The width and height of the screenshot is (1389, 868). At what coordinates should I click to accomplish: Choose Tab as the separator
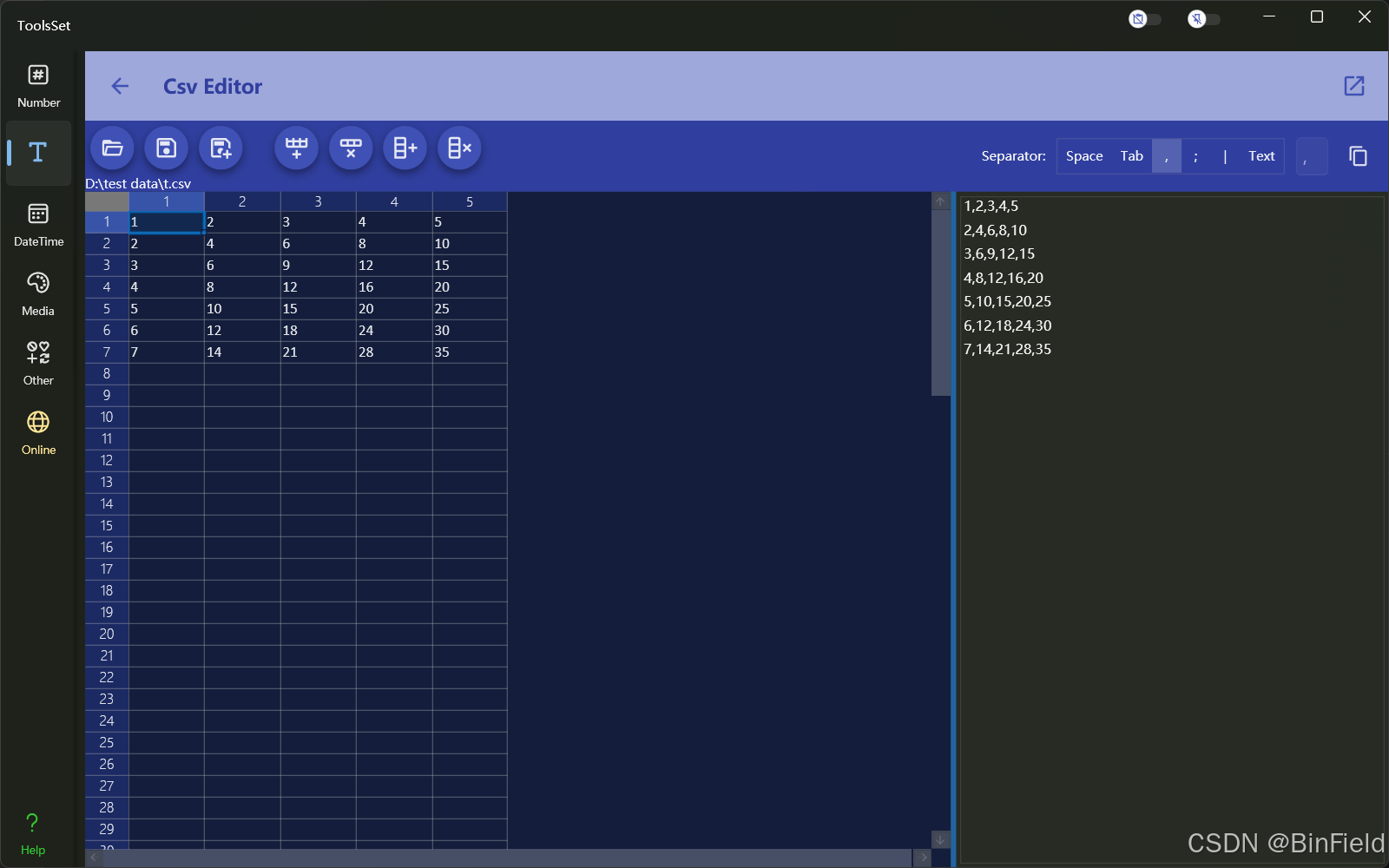click(x=1131, y=156)
